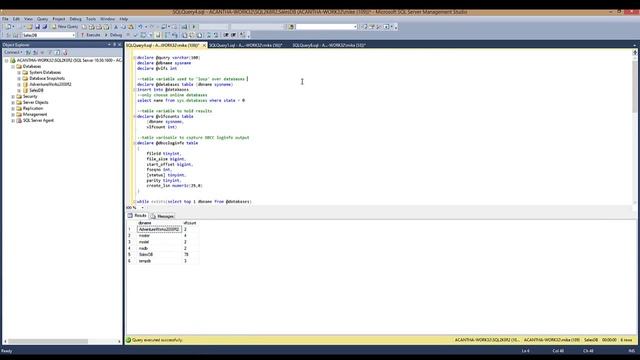The height and width of the screenshot is (360, 640).
Task: Open the Edit menu
Action: pyautogui.click(x=16, y=19)
